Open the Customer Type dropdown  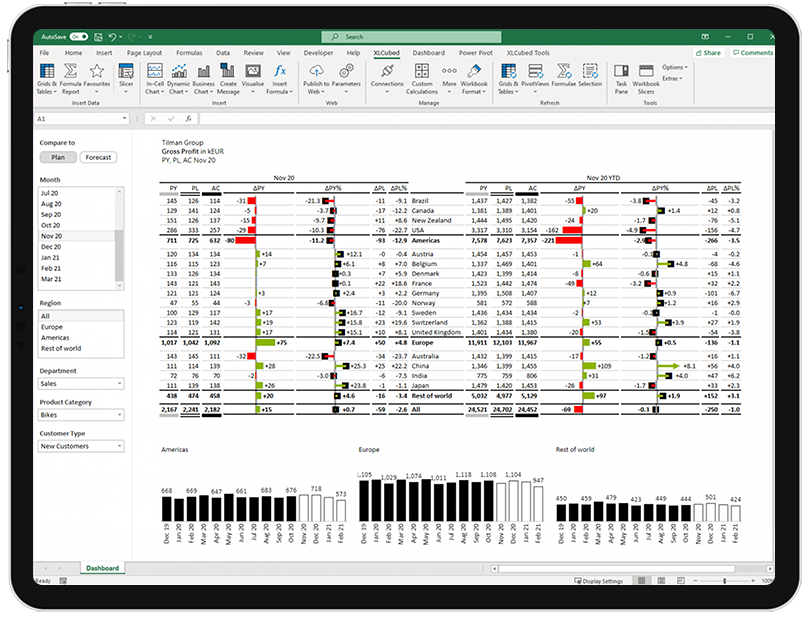coord(81,446)
